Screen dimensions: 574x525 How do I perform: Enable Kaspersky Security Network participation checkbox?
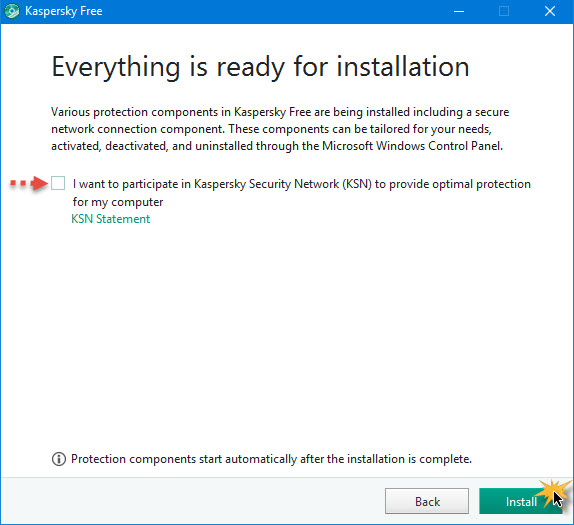(58, 183)
